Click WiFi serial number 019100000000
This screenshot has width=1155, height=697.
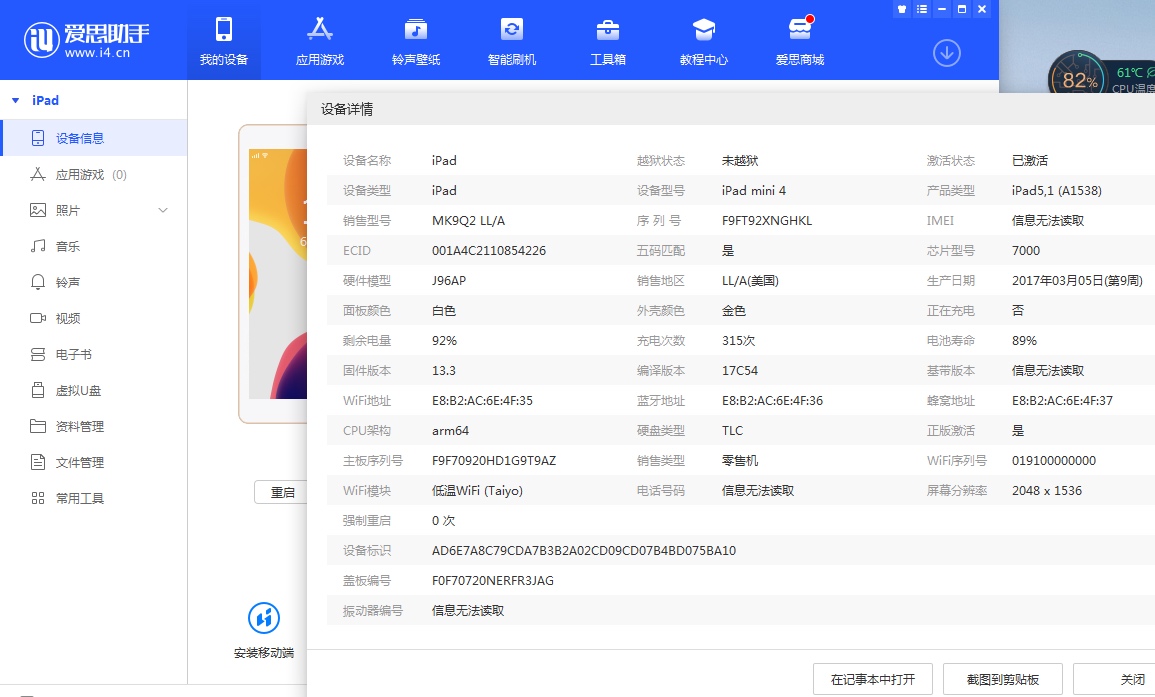click(x=1054, y=460)
